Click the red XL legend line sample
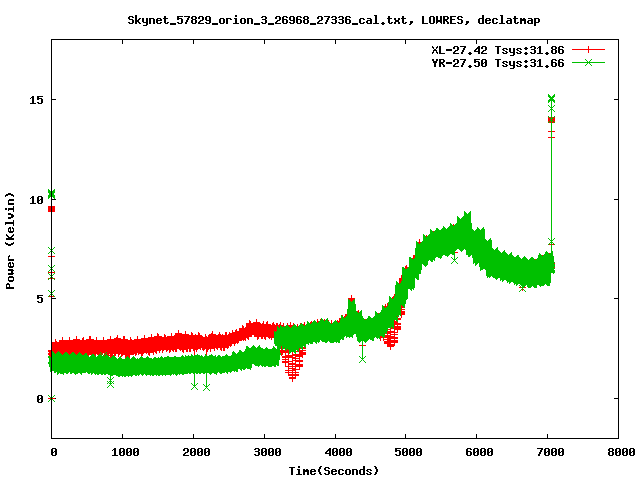Viewport: 640px width, 480px height. click(588, 50)
